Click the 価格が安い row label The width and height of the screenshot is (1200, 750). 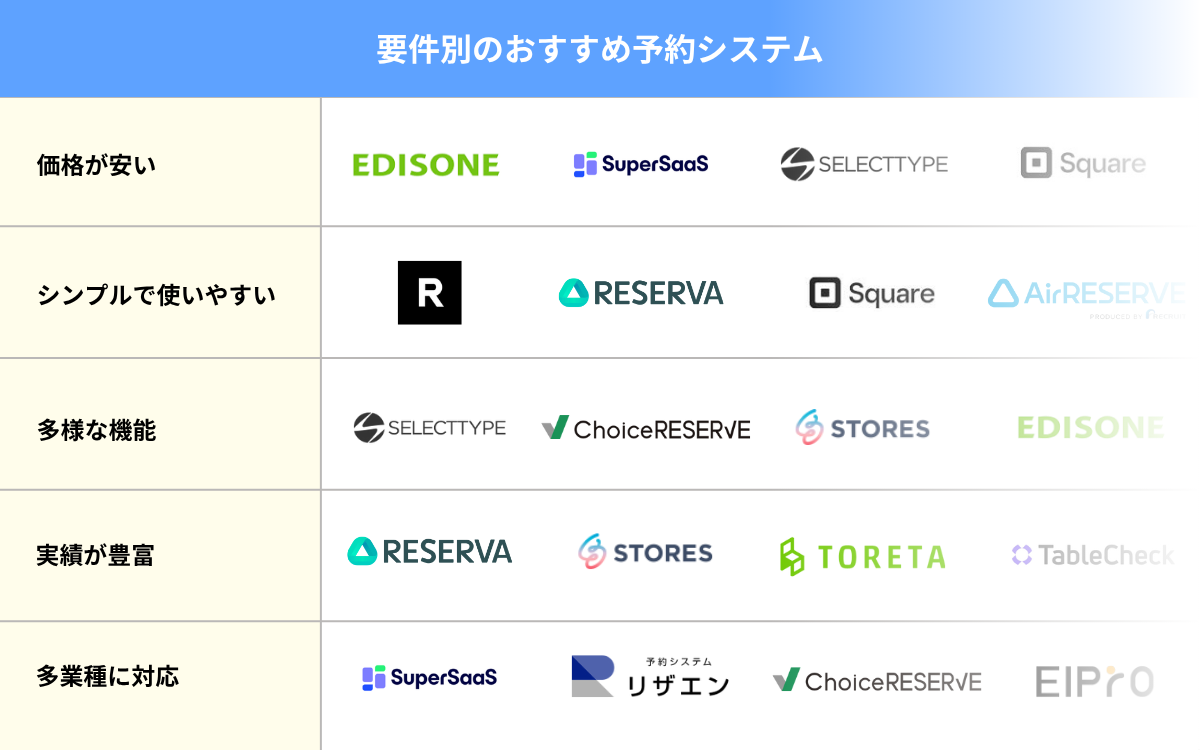click(x=97, y=165)
